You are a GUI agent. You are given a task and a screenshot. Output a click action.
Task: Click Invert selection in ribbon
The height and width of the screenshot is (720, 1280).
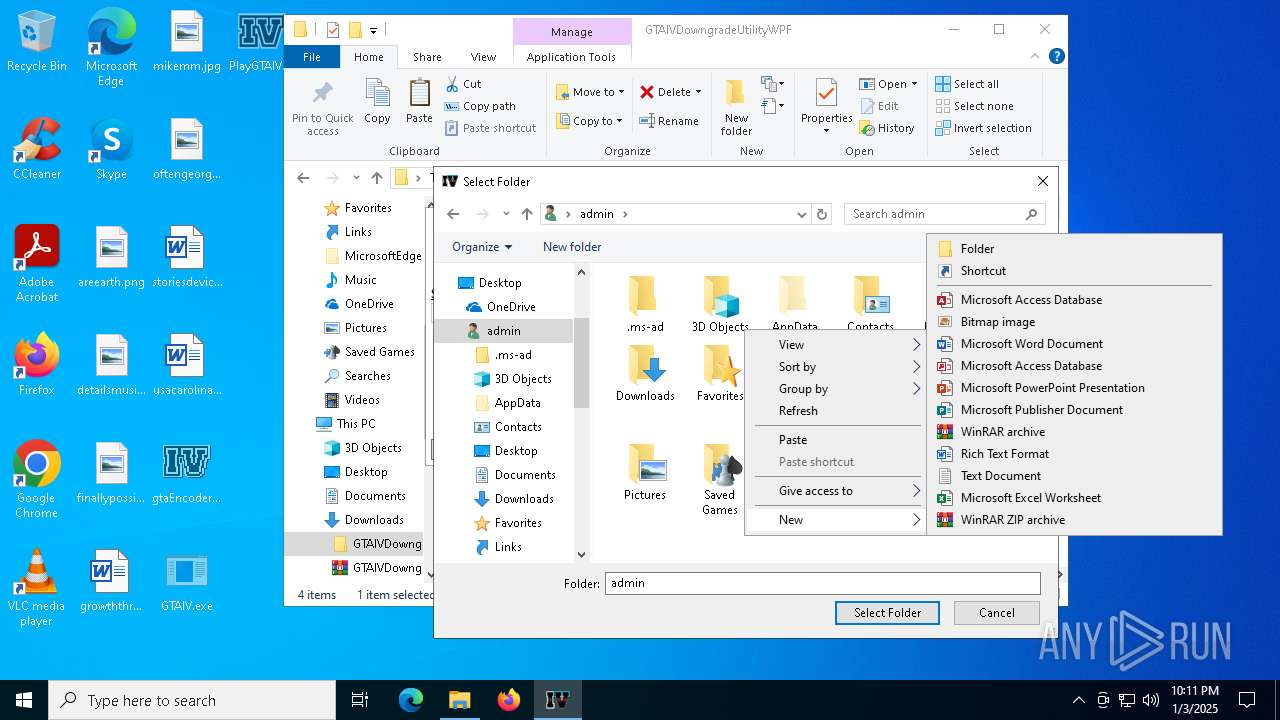[x=983, y=128]
